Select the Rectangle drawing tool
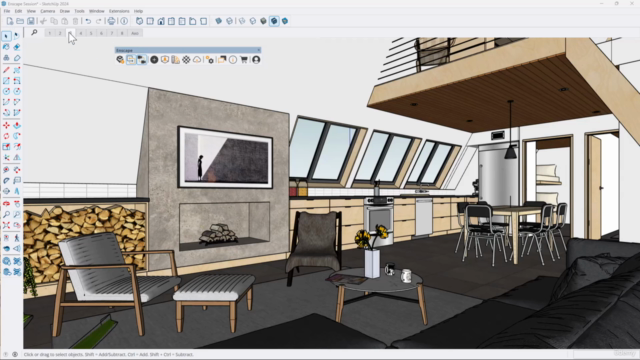640x360 pixels. click(x=6, y=81)
